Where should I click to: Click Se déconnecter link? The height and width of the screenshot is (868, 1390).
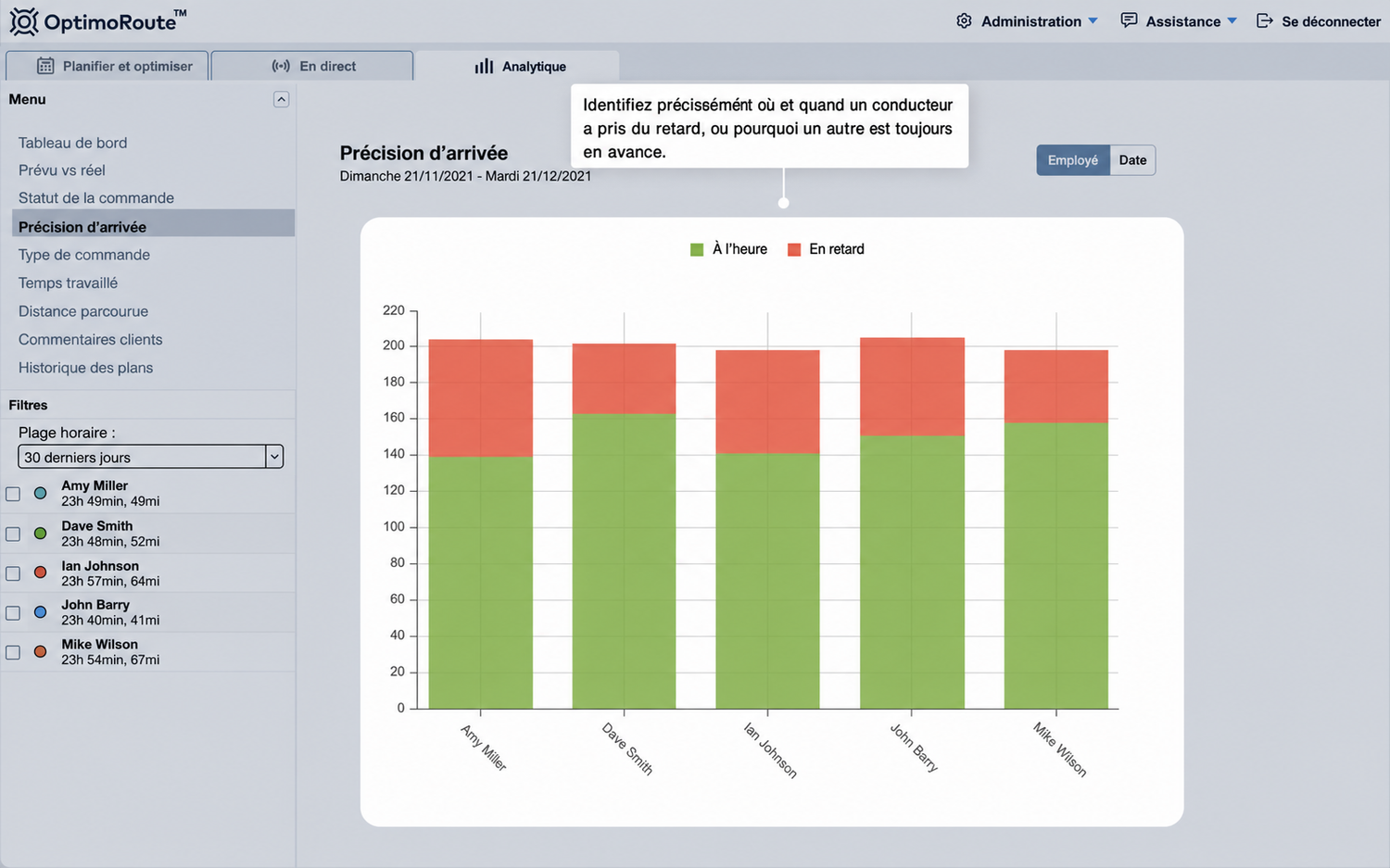tap(1331, 21)
